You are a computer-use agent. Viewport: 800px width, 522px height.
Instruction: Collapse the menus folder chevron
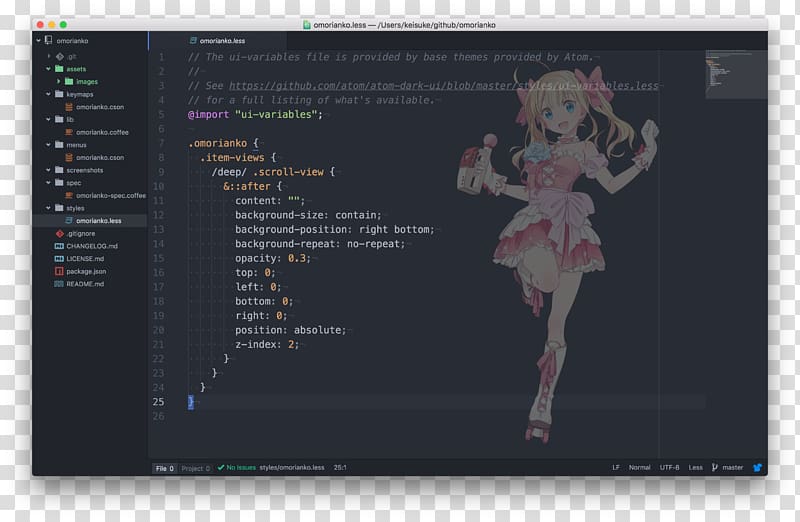pos(48,145)
